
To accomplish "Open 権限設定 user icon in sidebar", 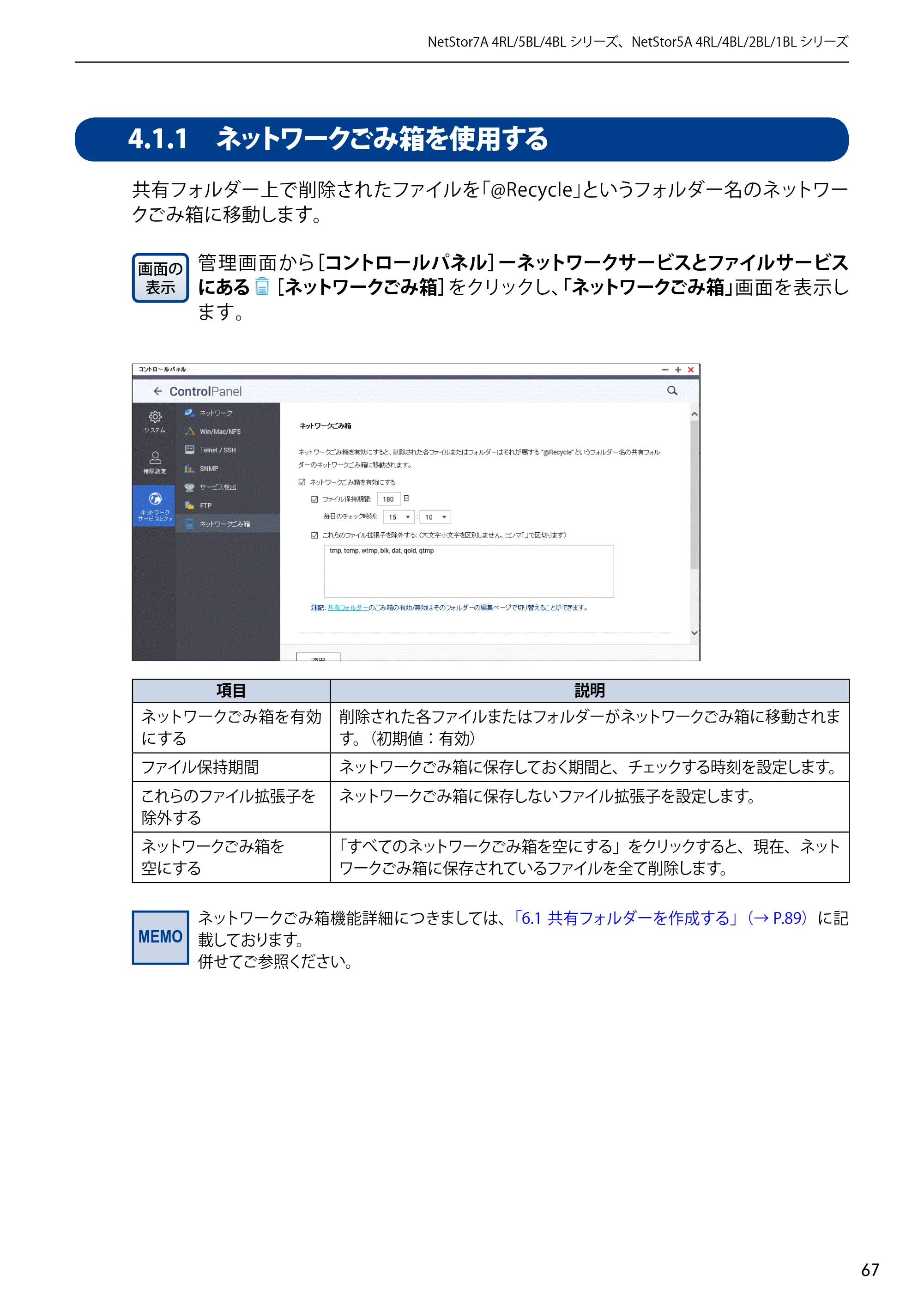I will 155,458.
